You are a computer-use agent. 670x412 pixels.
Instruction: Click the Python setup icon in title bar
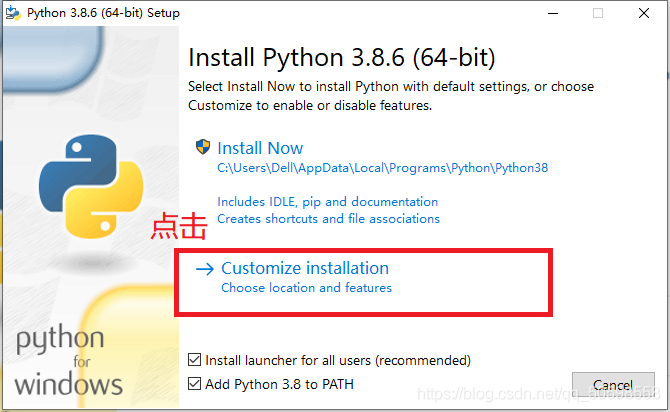14,13
